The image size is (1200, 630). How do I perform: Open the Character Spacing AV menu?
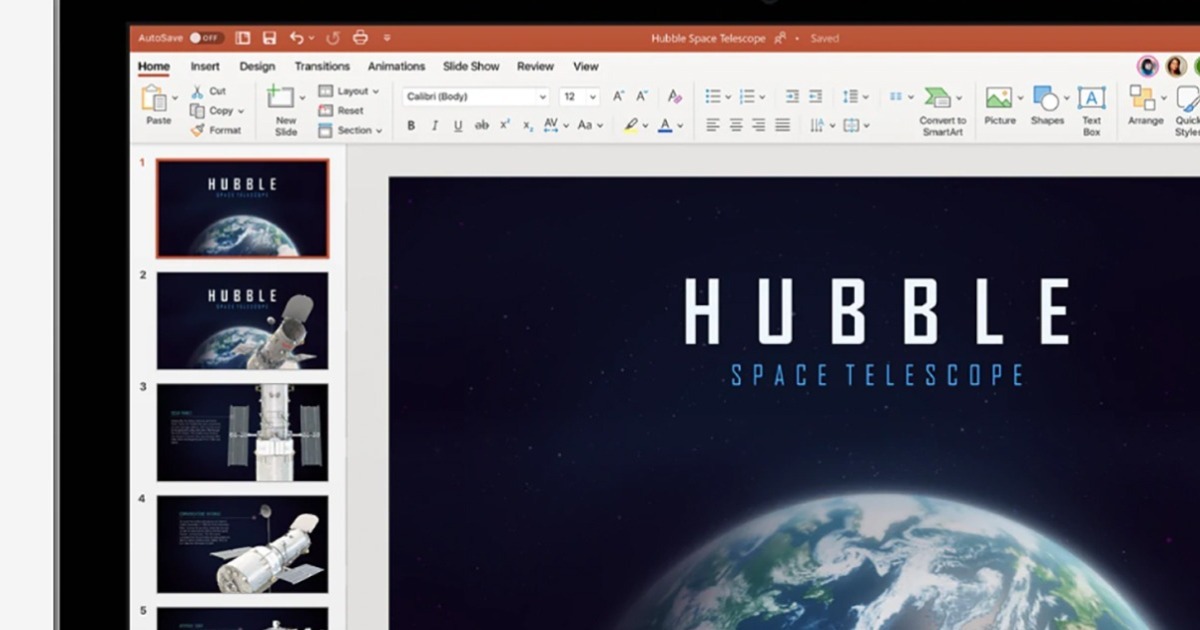[555, 126]
